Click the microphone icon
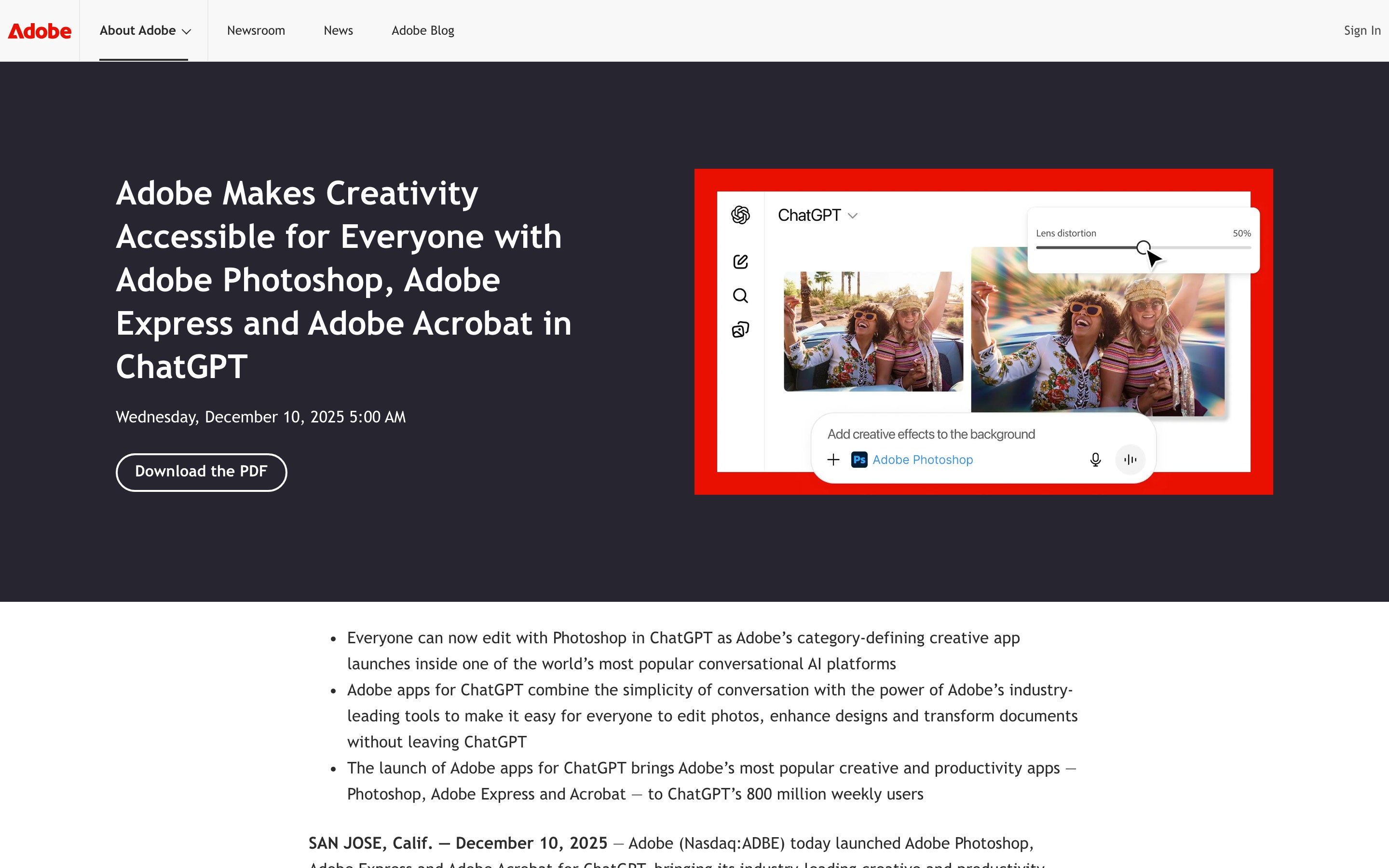Image resolution: width=1389 pixels, height=868 pixels. point(1095,459)
